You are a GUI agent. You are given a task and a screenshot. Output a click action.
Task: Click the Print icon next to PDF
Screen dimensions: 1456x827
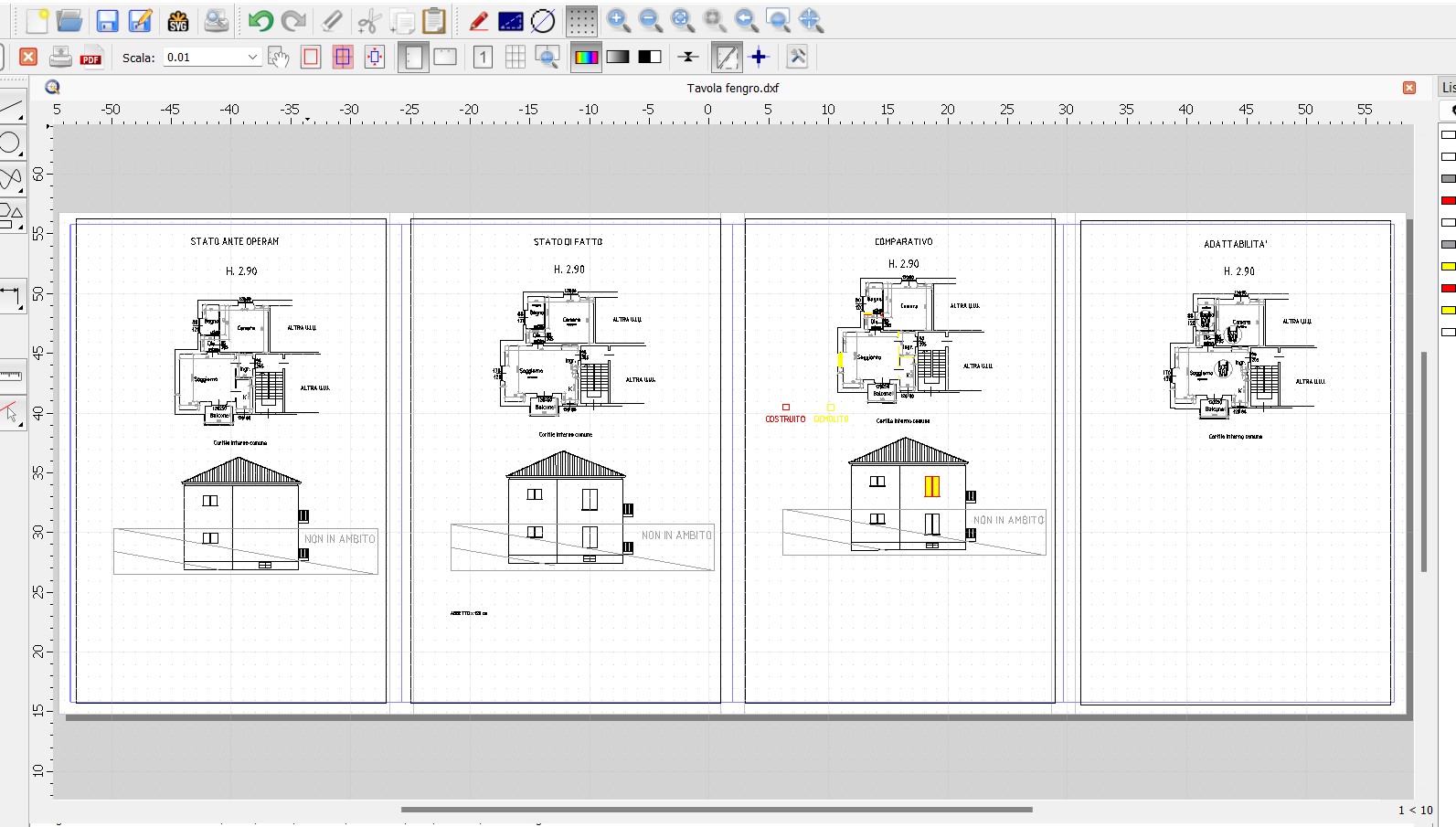(x=60, y=58)
